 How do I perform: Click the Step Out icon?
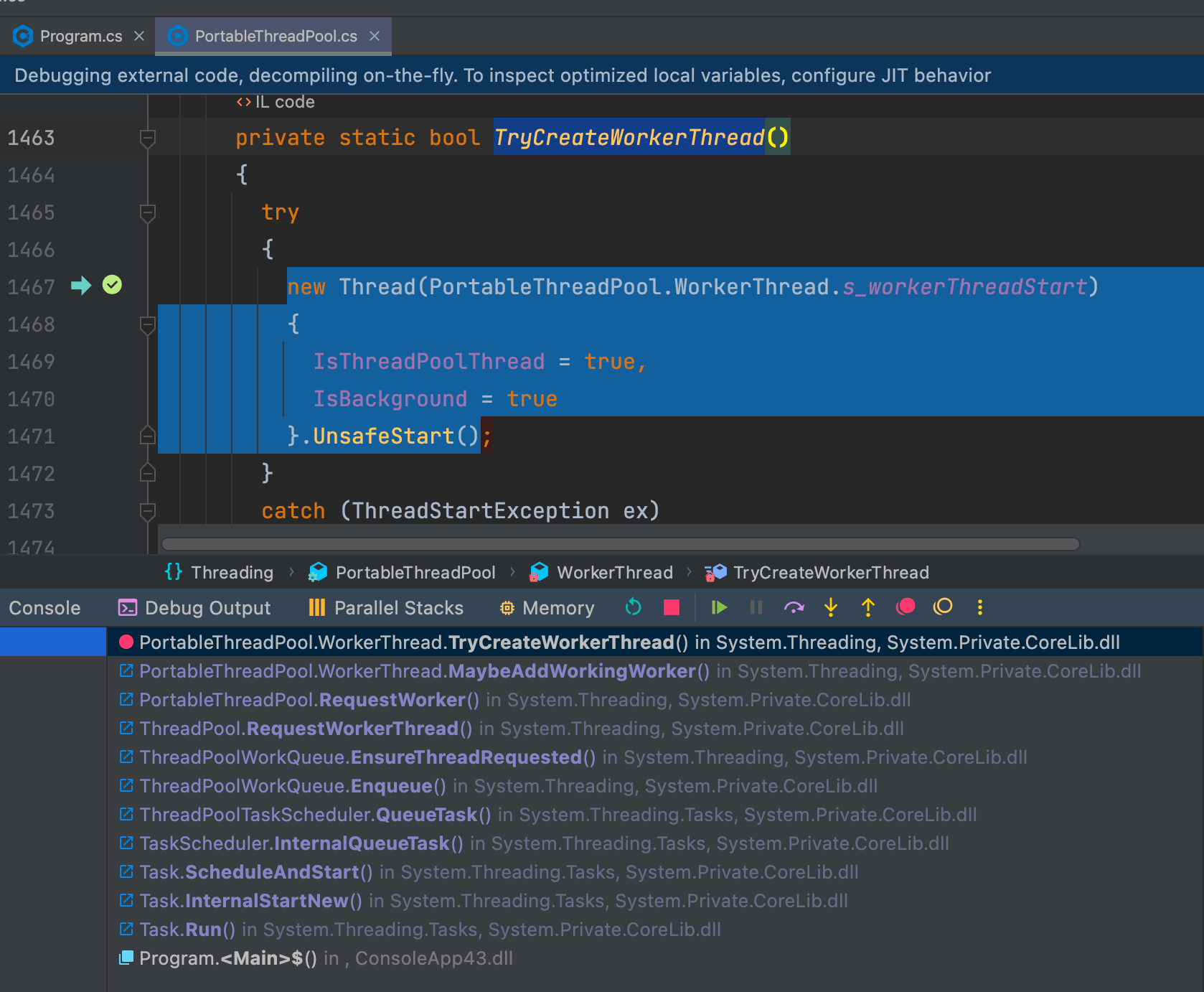pyautogui.click(x=868, y=607)
